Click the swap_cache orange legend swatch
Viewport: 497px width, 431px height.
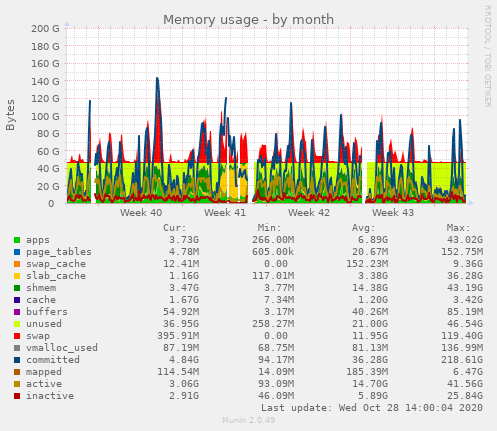tap(17, 264)
